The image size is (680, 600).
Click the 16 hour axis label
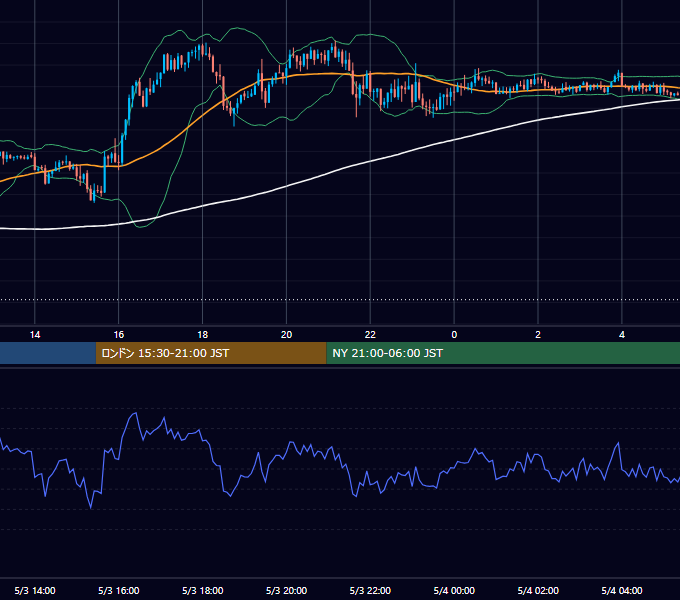coord(118,335)
